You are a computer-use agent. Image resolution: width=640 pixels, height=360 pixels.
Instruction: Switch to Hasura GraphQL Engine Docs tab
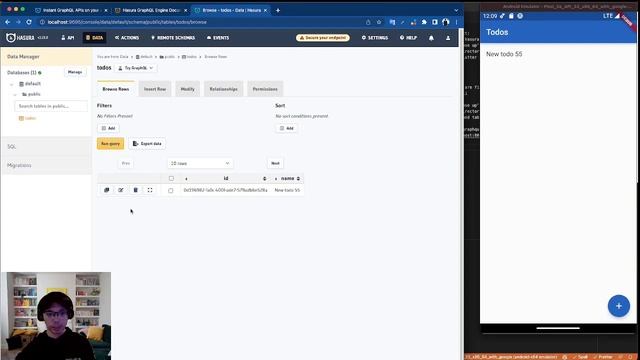(x=151, y=10)
